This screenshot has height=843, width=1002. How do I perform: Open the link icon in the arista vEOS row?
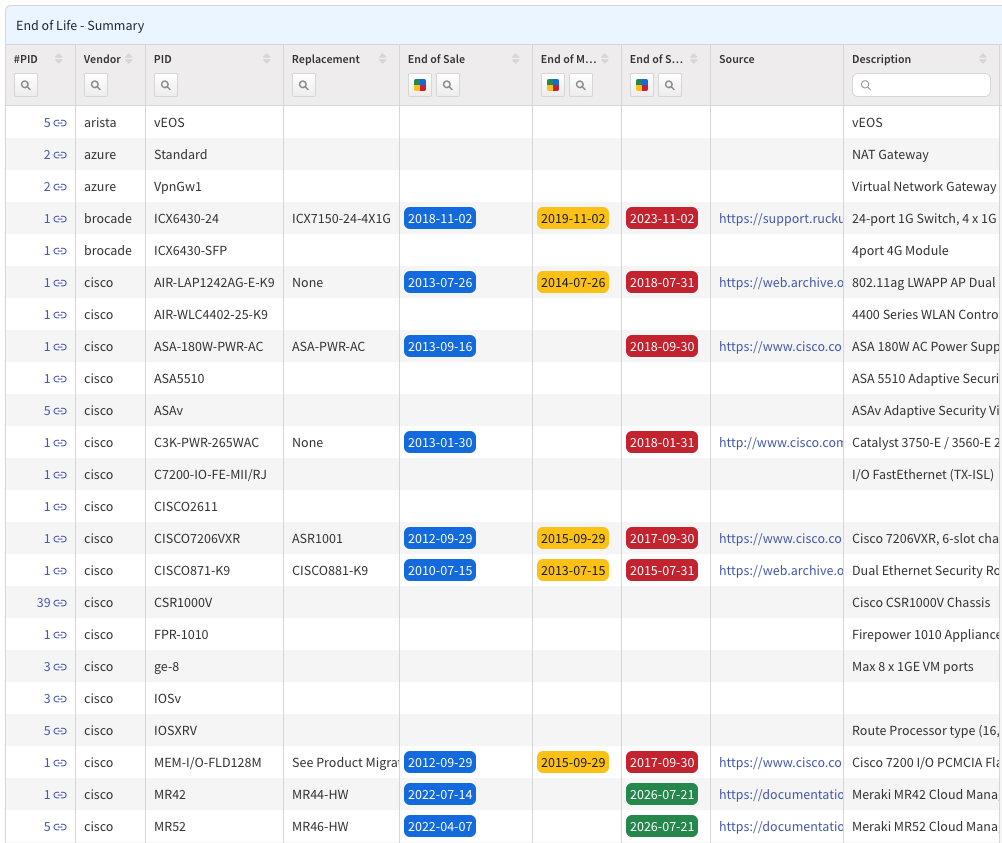point(60,123)
